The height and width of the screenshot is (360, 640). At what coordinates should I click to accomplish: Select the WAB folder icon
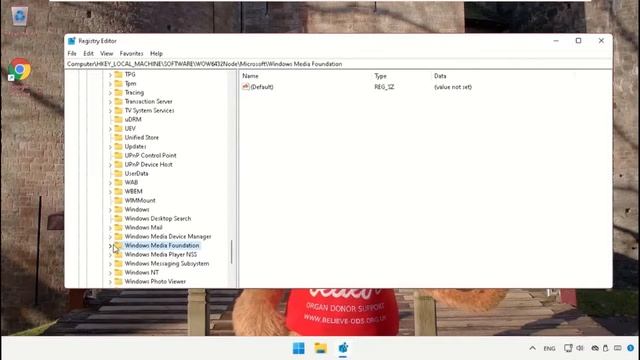(x=118, y=182)
